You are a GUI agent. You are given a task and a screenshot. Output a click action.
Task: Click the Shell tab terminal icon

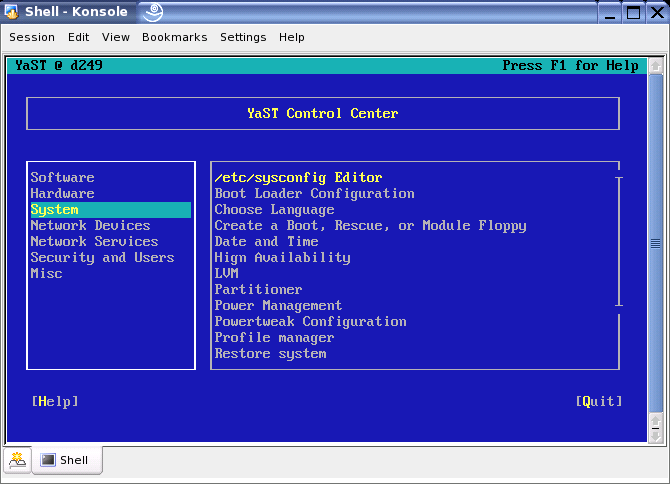coord(48,460)
